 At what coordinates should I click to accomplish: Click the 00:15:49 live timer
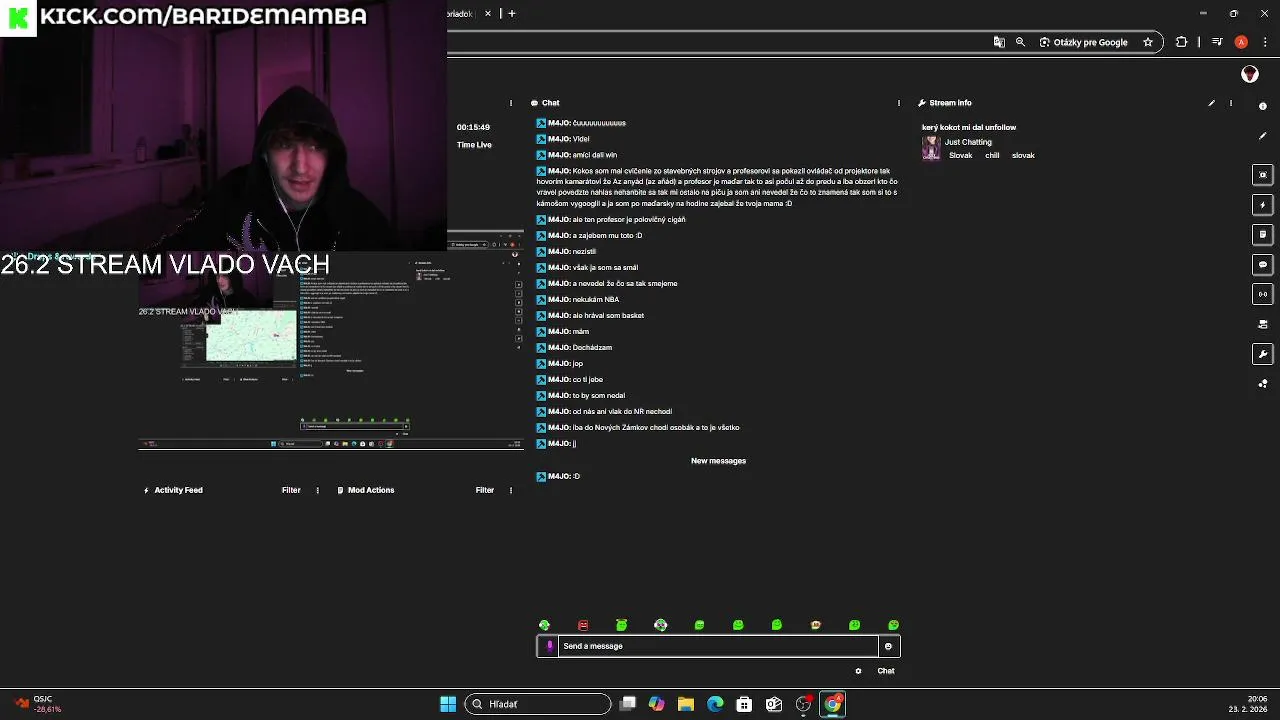[473, 127]
